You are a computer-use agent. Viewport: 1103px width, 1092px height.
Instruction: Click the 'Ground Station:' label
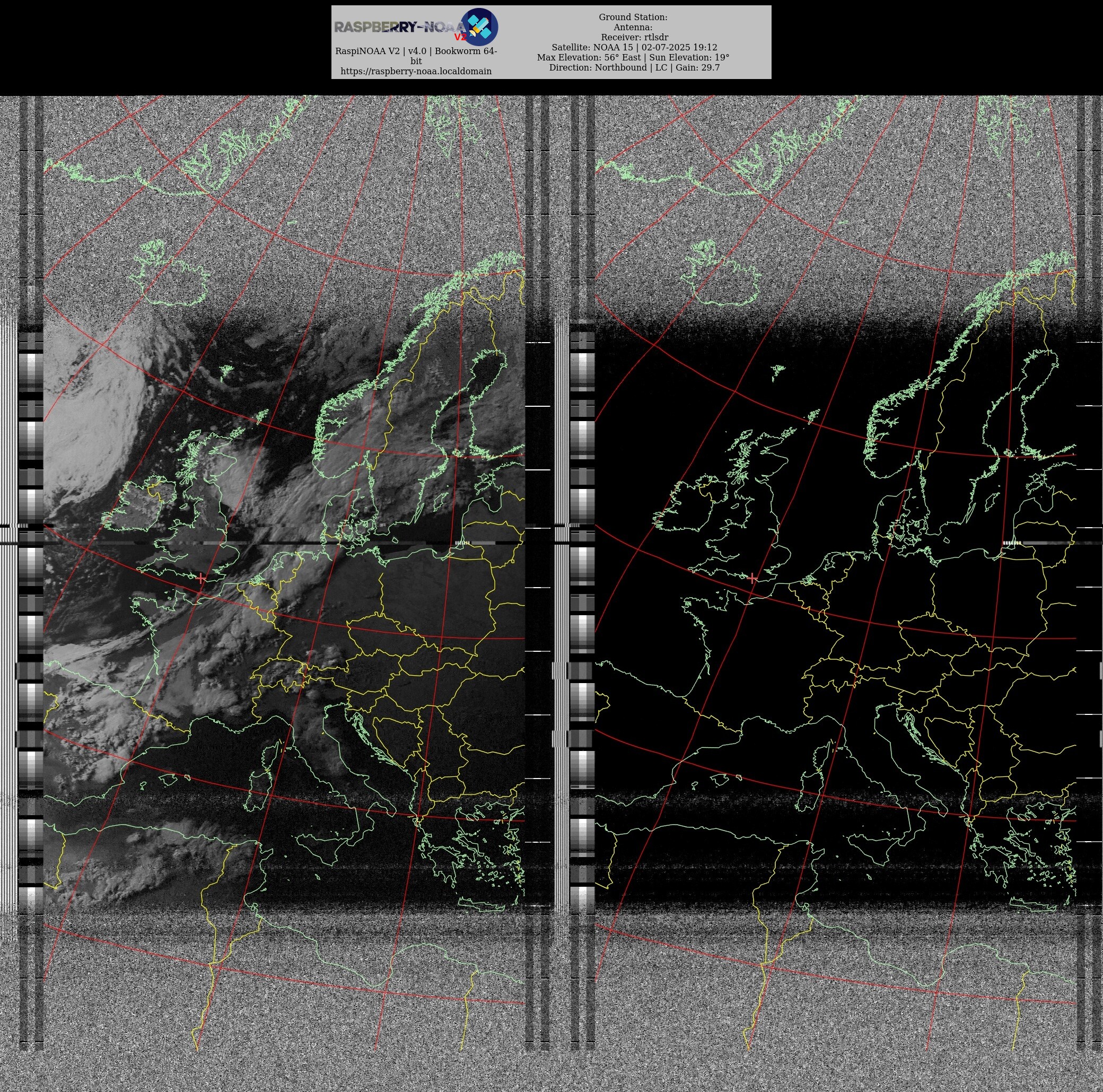click(633, 17)
